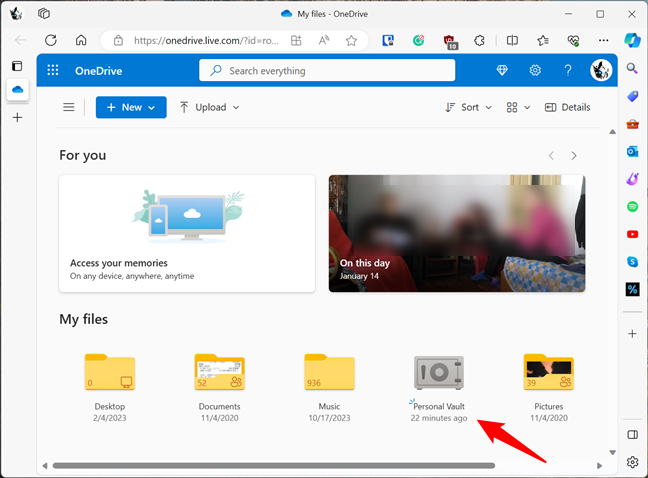The image size is (648, 478).
Task: Open the Access your memories card
Action: (187, 233)
